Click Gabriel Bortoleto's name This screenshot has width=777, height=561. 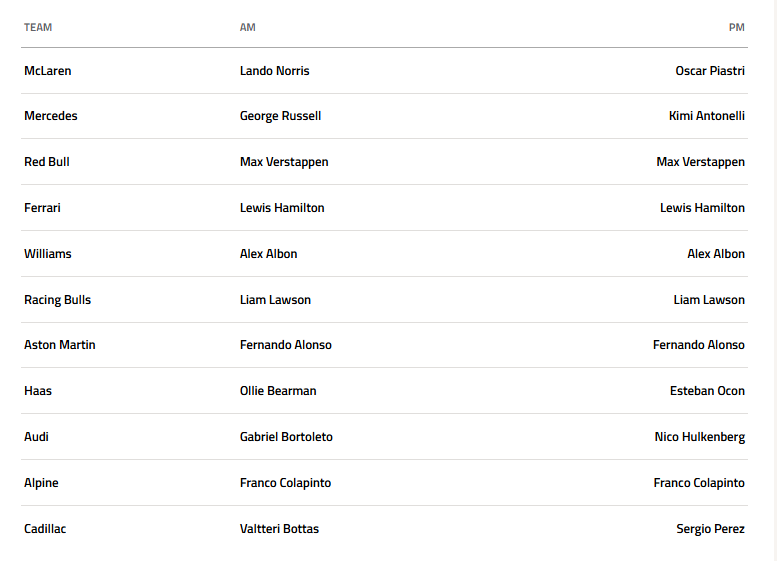click(287, 437)
